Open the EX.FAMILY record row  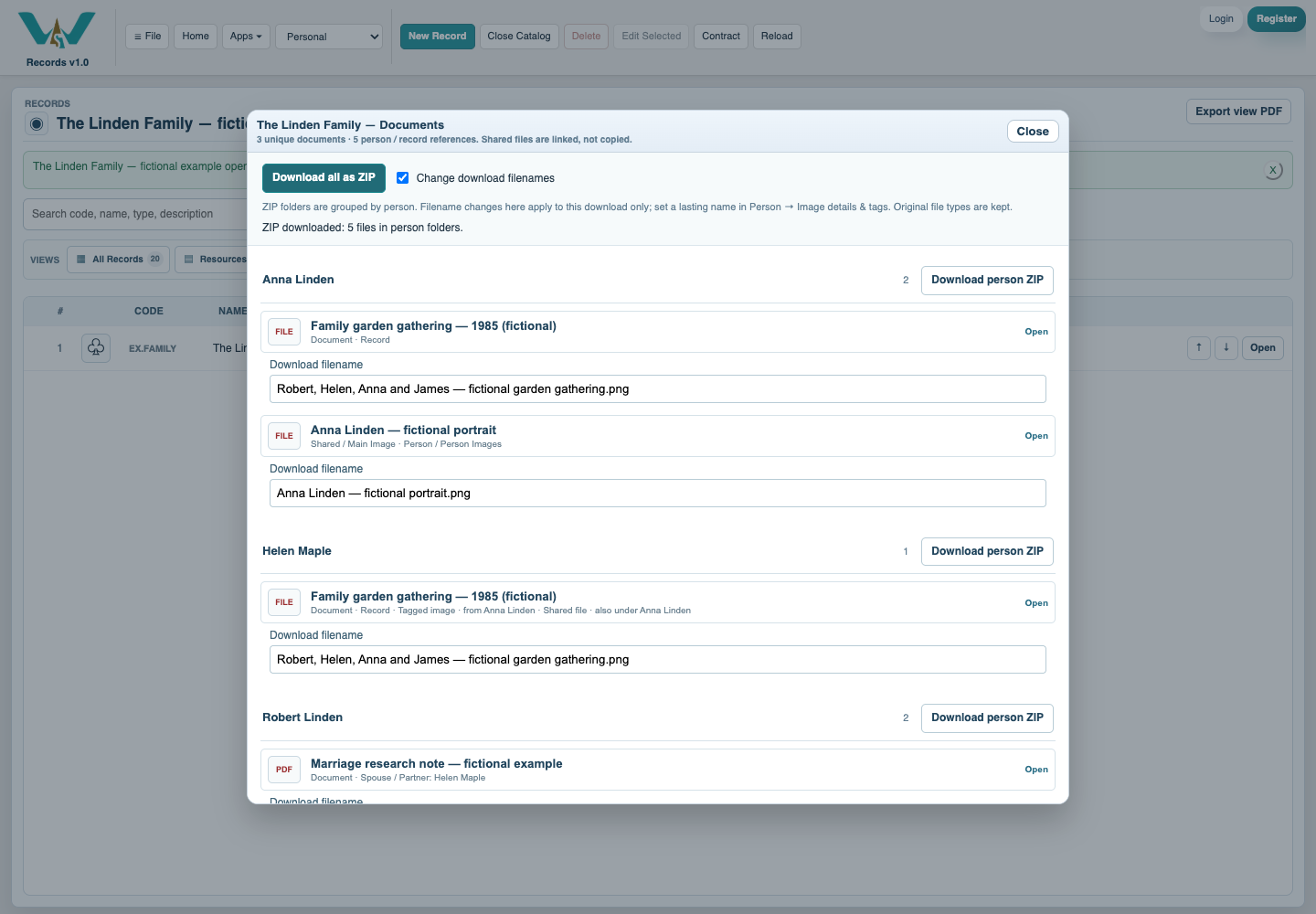pos(1263,347)
